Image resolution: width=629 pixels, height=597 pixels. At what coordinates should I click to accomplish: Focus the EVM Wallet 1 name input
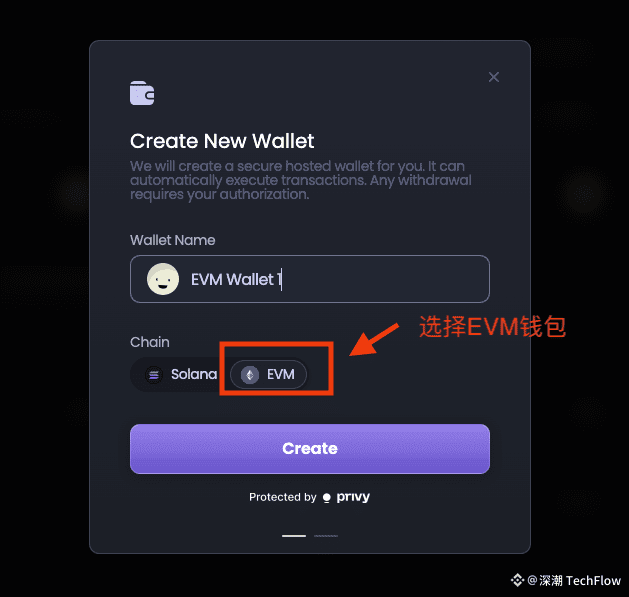310,279
